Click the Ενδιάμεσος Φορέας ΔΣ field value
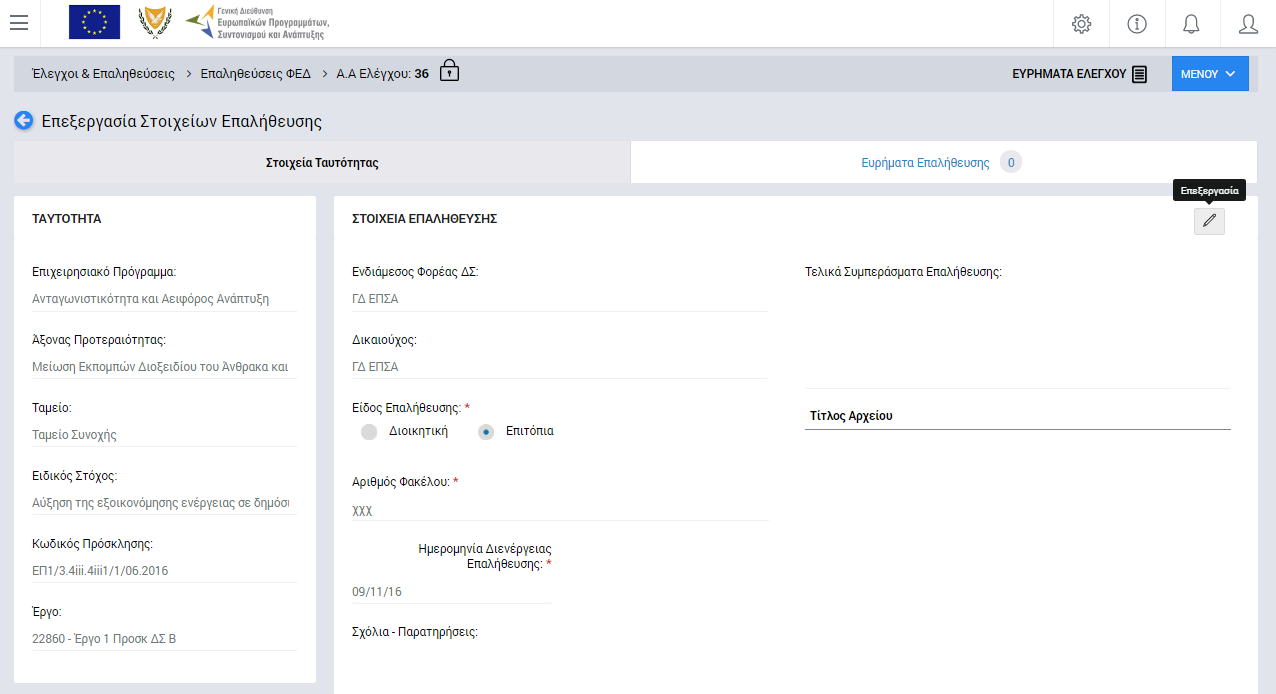This screenshot has width=1276, height=694. (560, 298)
